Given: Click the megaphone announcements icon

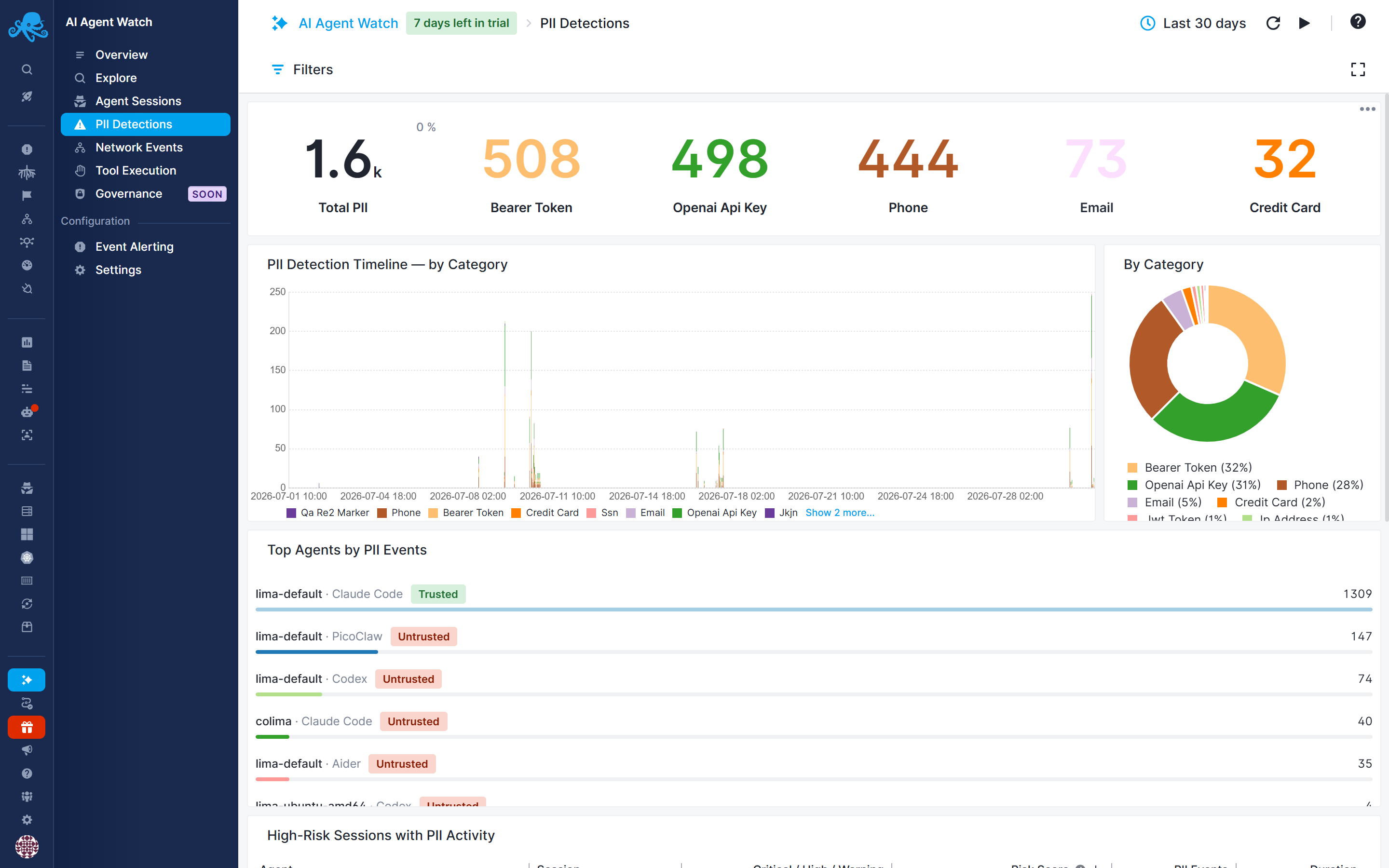Looking at the screenshot, I should (x=27, y=750).
